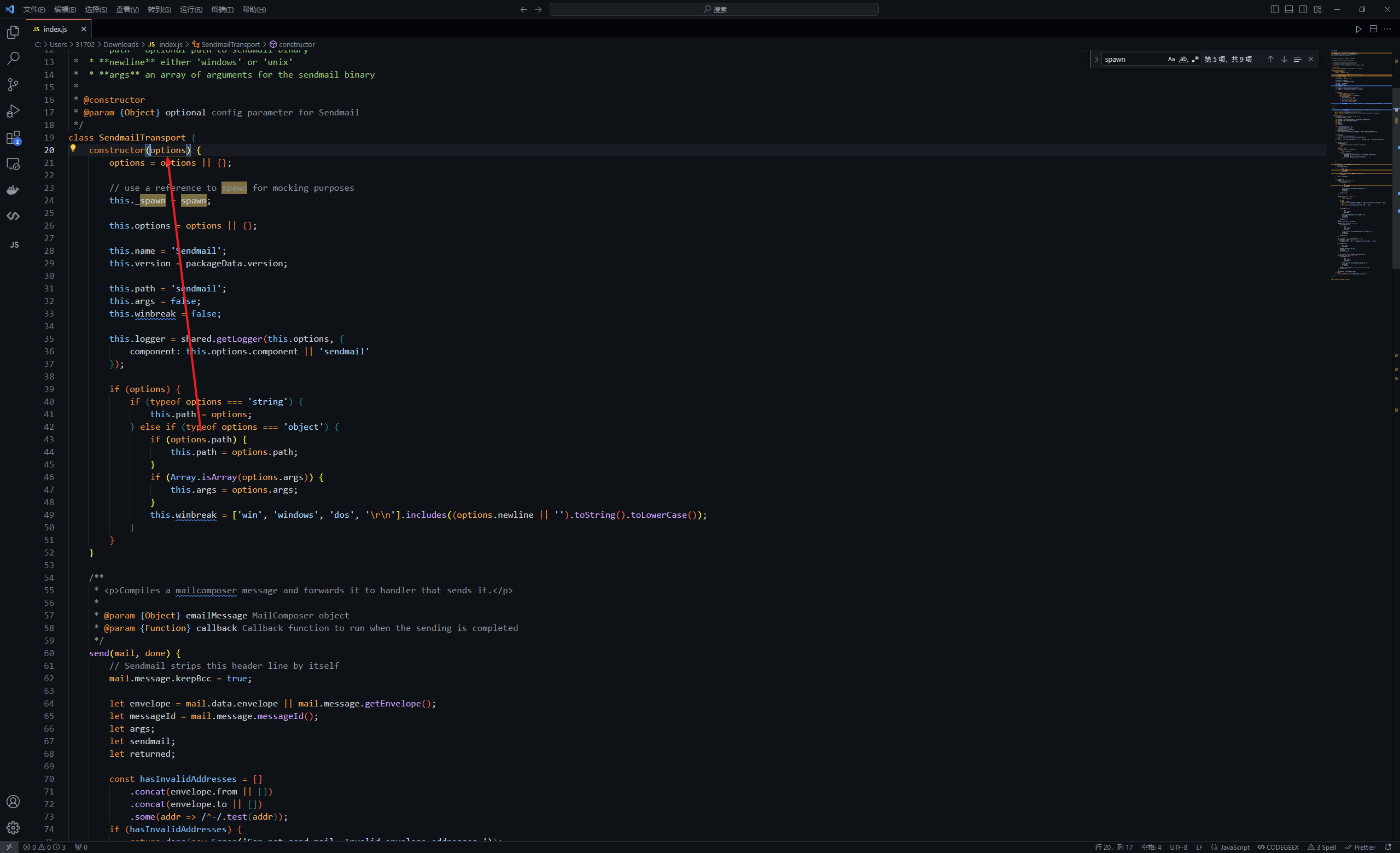Open the CodeGeeX panel in the activity bar
This screenshot has height=853, width=1400.
point(13,216)
